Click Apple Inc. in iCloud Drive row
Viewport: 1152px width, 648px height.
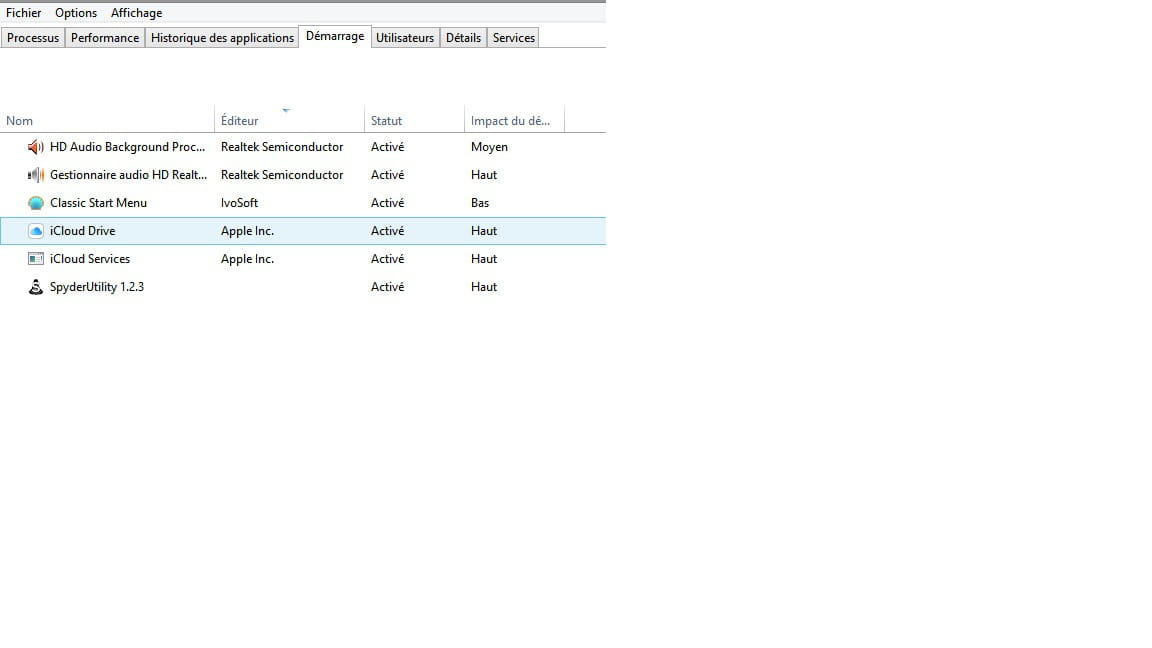248,231
